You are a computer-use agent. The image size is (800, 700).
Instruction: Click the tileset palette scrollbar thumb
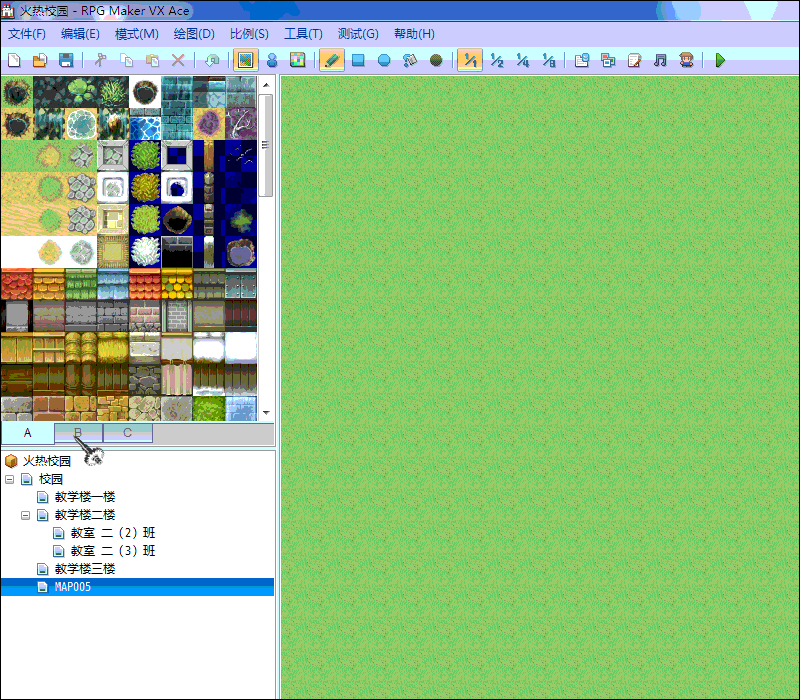pos(266,145)
